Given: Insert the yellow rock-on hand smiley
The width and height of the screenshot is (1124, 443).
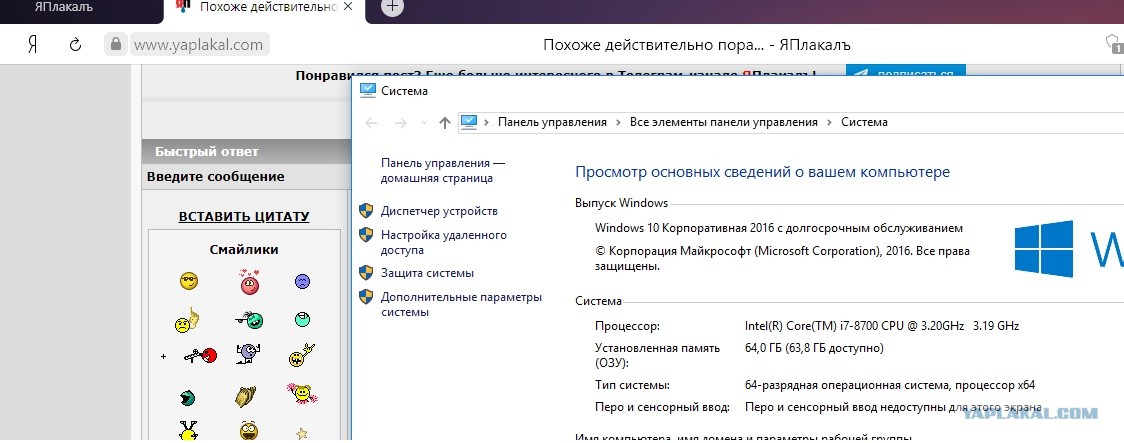Looking at the screenshot, I should coord(302,355).
